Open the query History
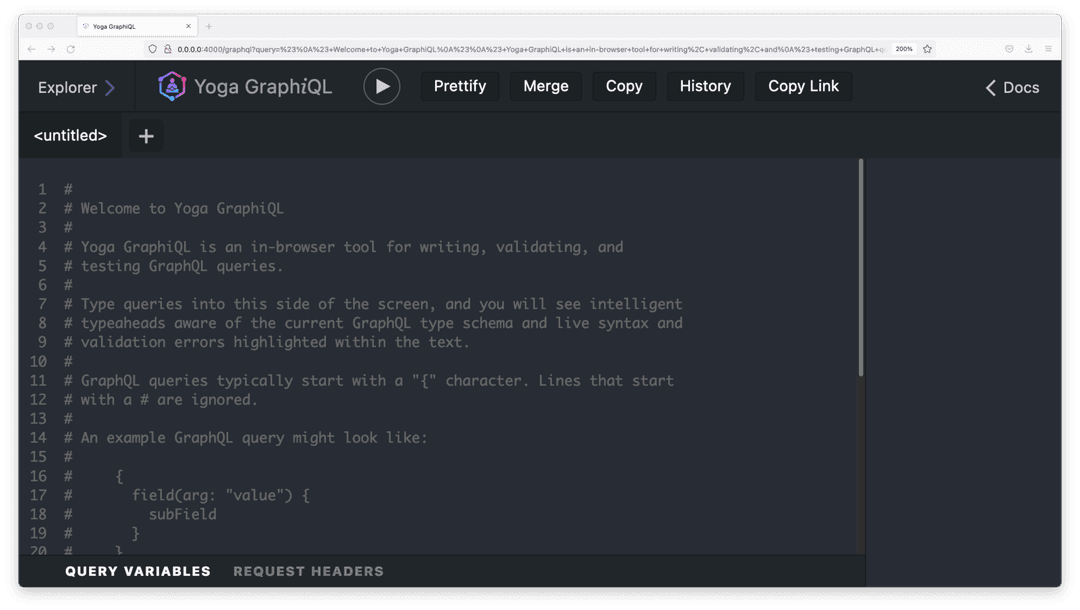Screen dimensions: 1080x610 [x=705, y=86]
